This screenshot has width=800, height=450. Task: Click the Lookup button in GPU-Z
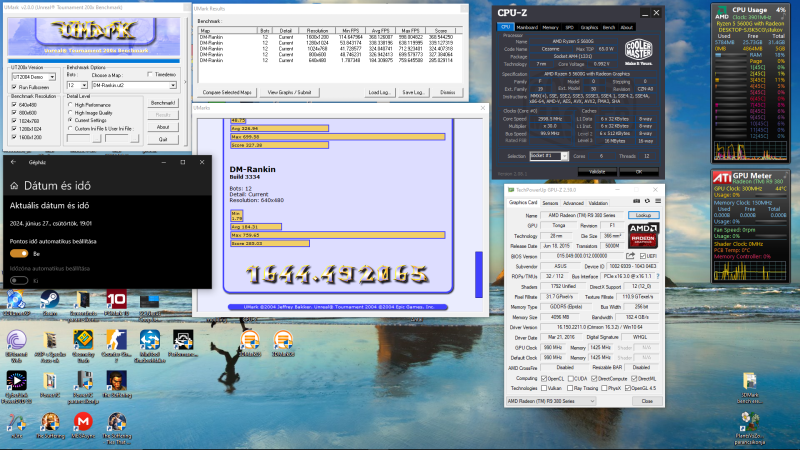pos(643,215)
